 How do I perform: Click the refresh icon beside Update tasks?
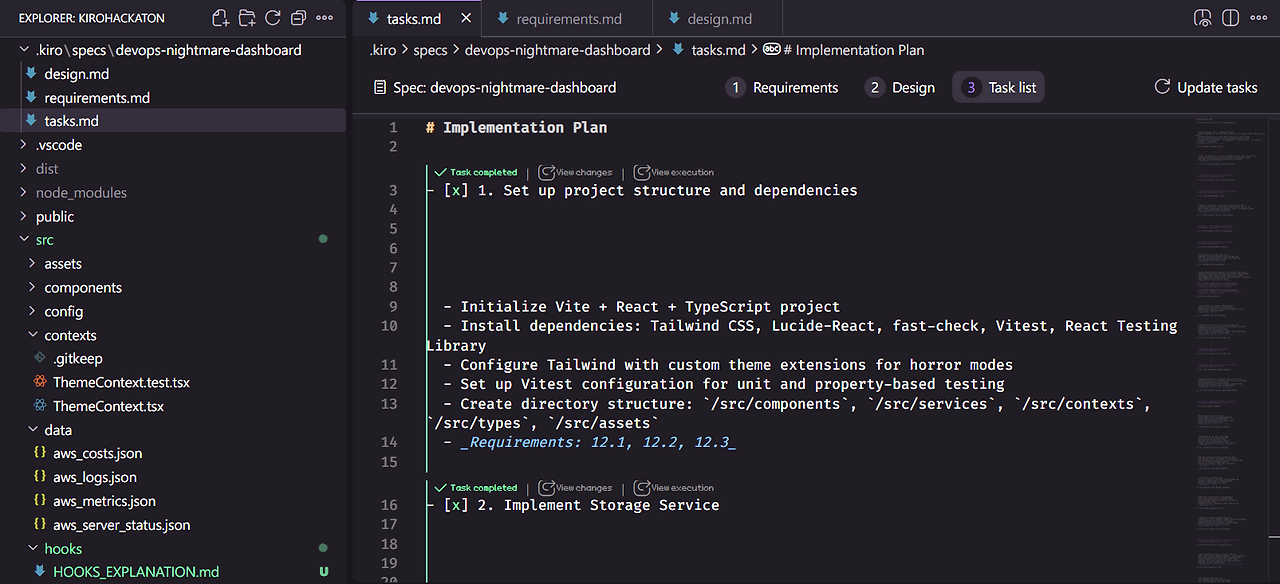tap(1162, 87)
